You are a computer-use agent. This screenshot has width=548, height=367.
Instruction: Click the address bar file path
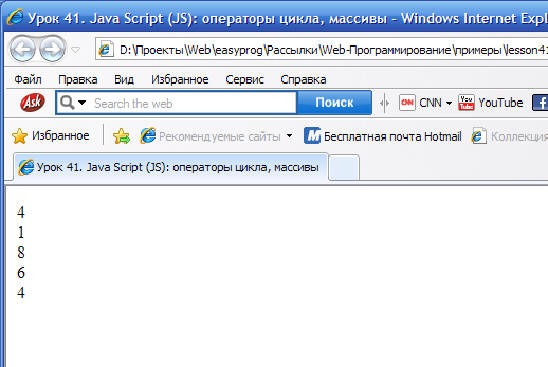(x=334, y=50)
